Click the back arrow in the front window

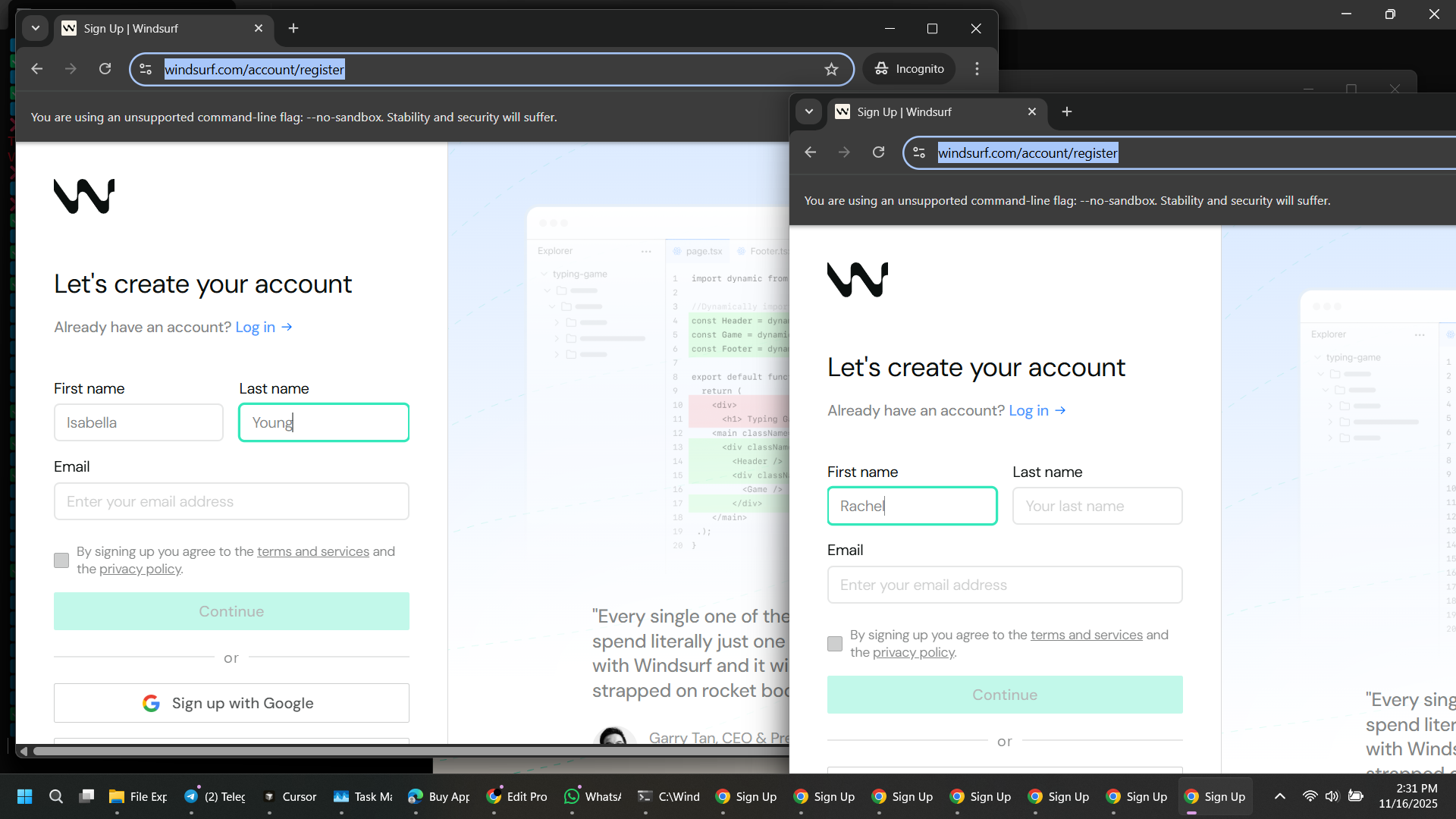point(810,152)
